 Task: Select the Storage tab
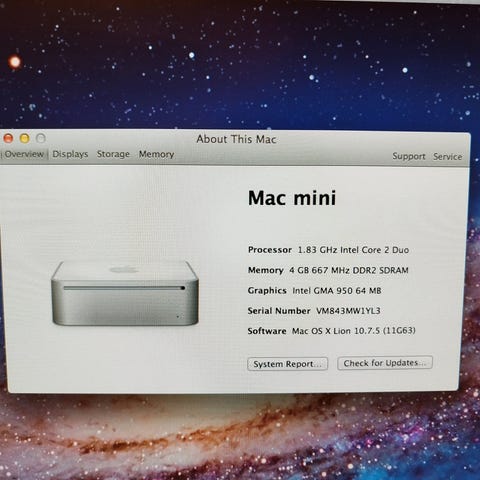coord(113,154)
